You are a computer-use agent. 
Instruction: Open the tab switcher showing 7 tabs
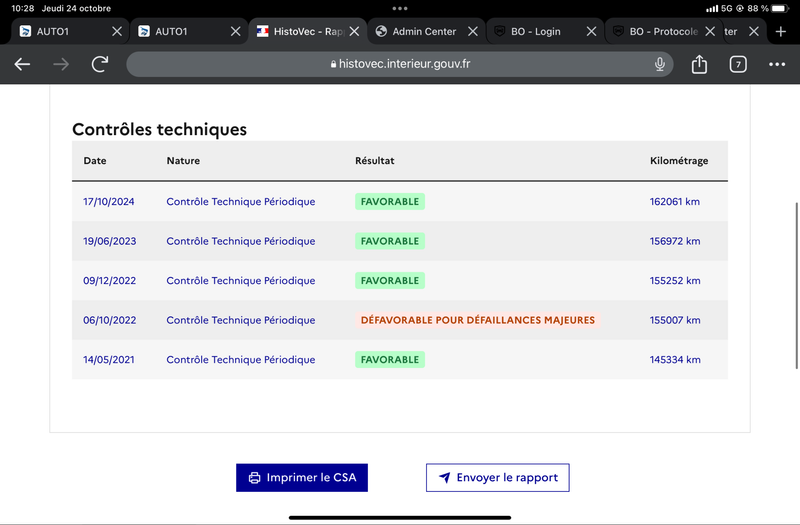pyautogui.click(x=738, y=64)
